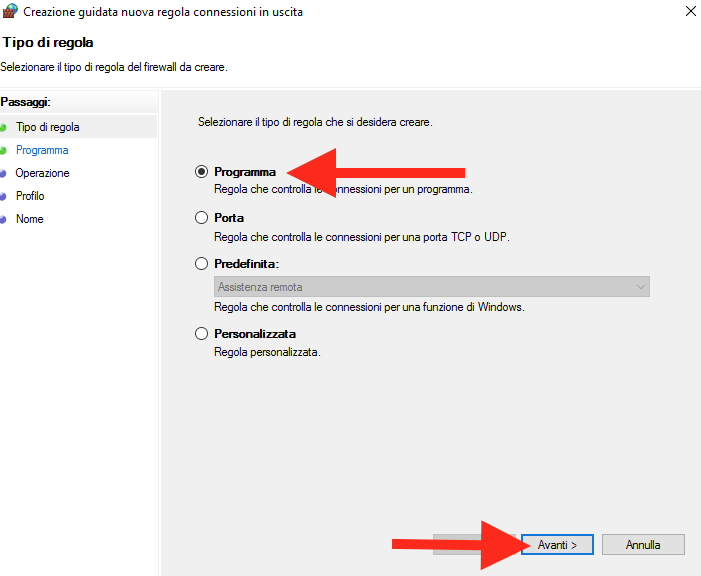Select the Personalizzata radio button

click(201, 334)
